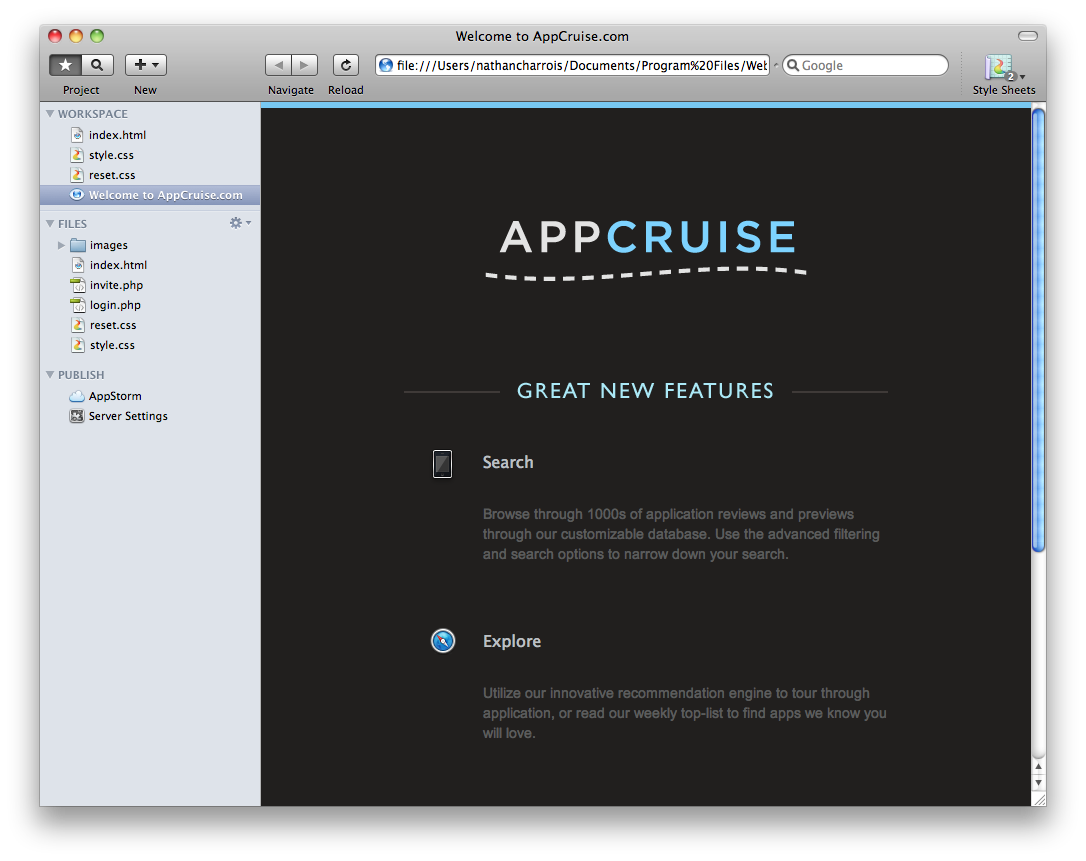Image resolution: width=1086 pixels, height=861 pixels.
Task: Collapse the WORKSPACE section
Action: click(50, 114)
